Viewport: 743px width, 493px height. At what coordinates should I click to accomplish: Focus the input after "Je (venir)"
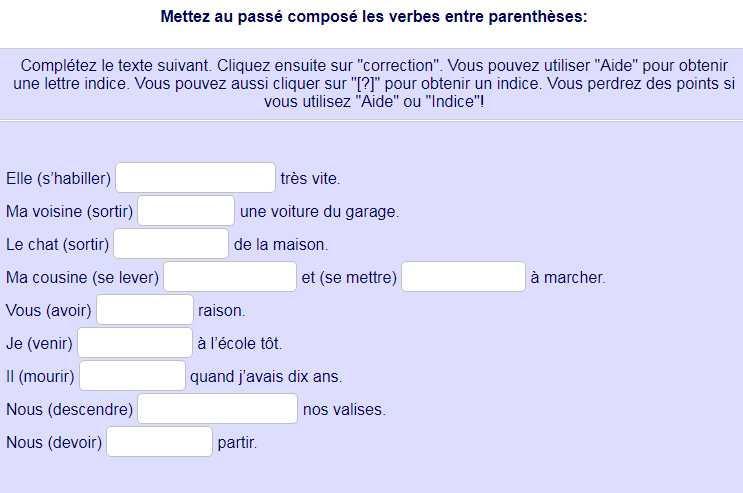point(135,343)
